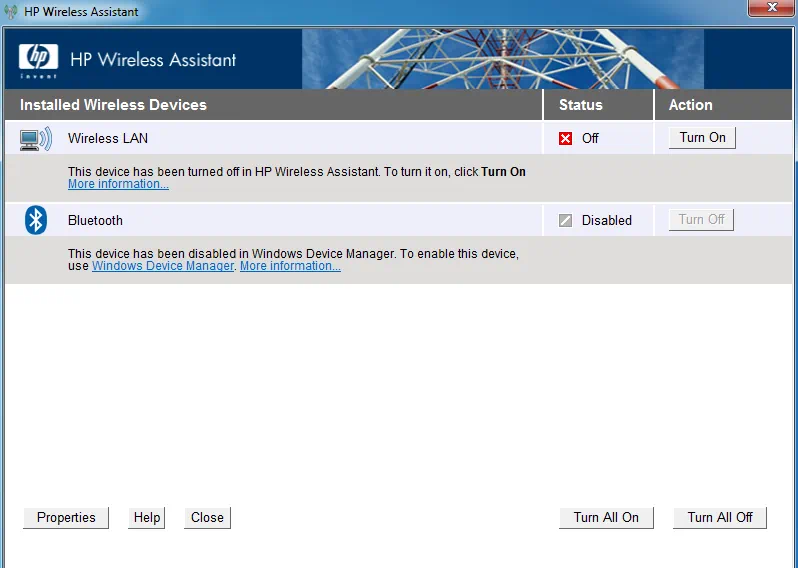
Task: Open More information link under Bluetooth
Action: 290,266
